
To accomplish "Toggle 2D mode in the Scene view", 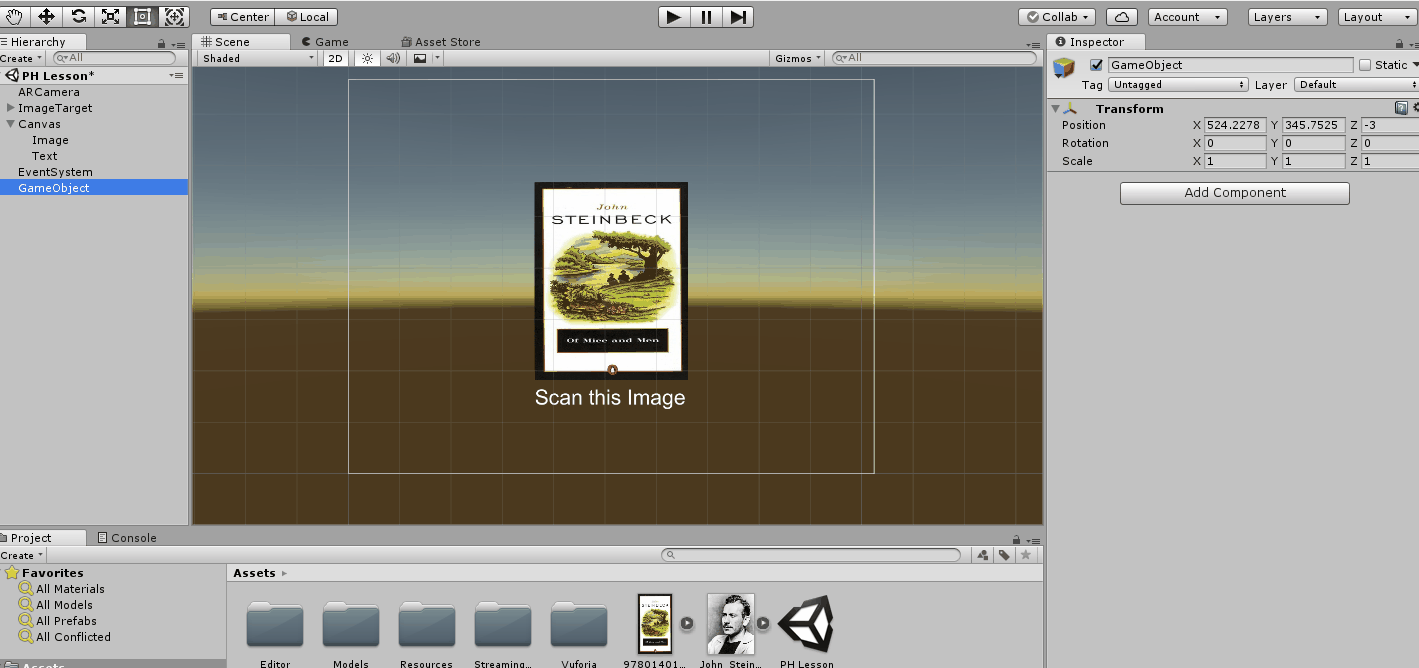I will pyautogui.click(x=335, y=58).
